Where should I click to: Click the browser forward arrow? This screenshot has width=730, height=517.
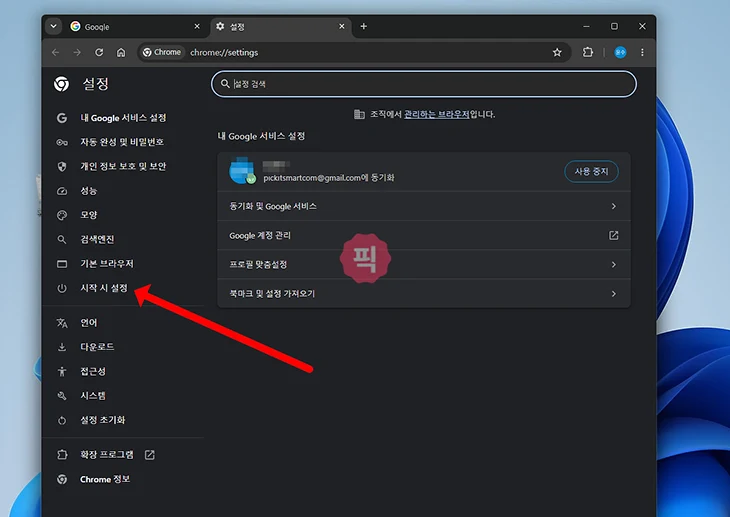tap(77, 52)
